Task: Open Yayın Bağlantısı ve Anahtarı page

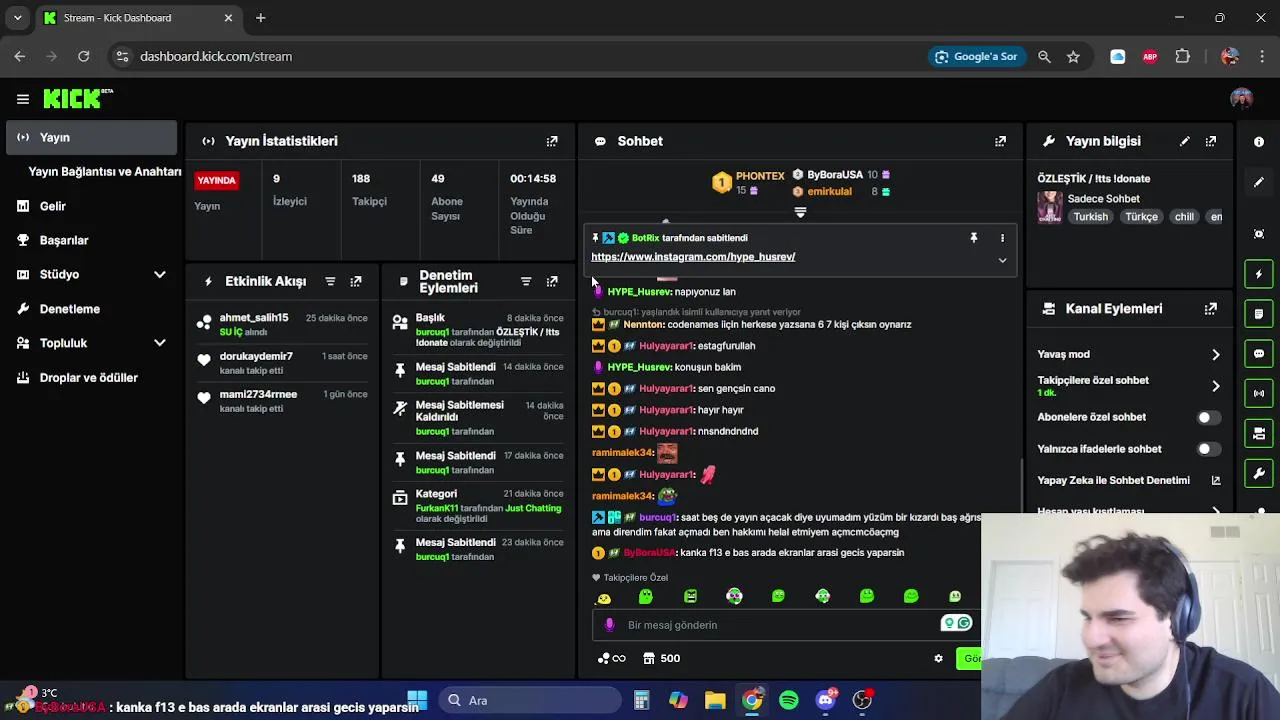Action: coord(105,172)
